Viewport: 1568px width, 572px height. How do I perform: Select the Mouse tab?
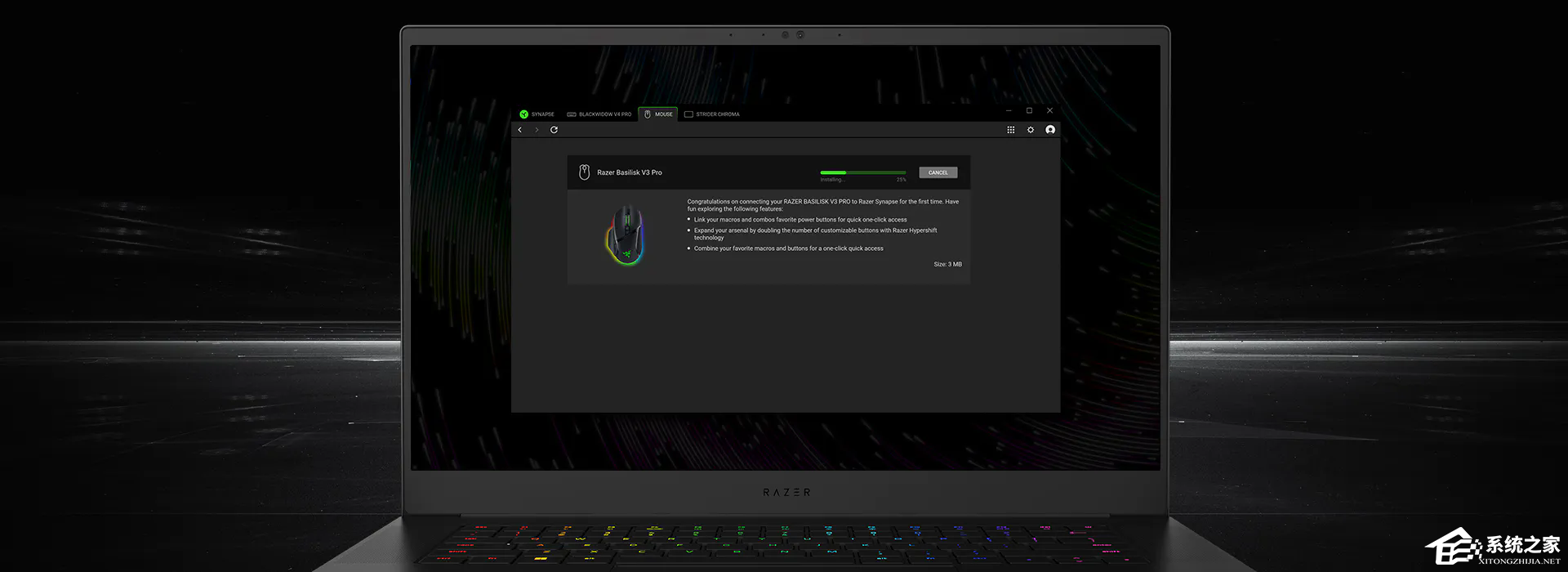click(658, 114)
